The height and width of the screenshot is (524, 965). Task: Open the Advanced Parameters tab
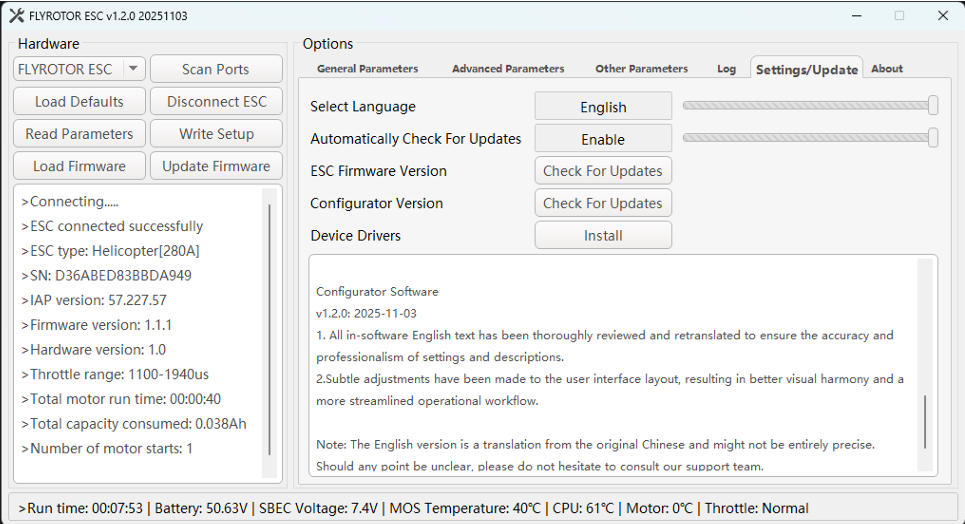click(508, 69)
